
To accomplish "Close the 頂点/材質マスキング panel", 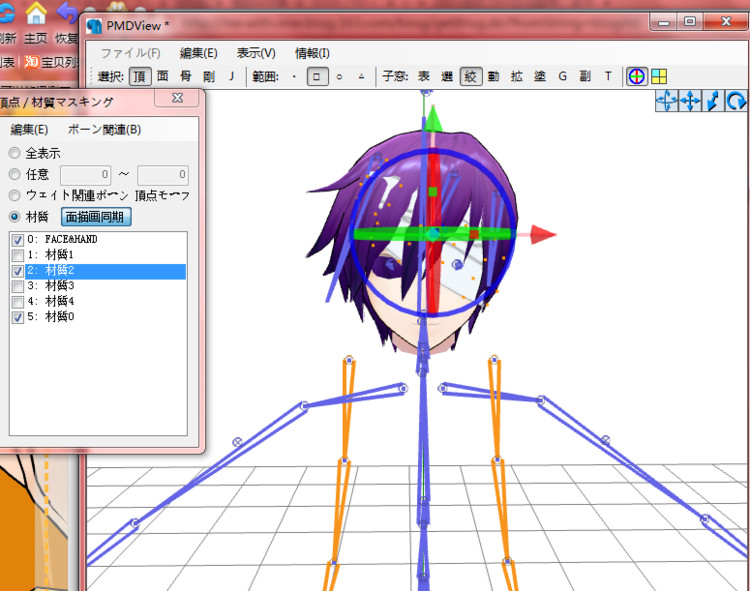I will pos(177,98).
